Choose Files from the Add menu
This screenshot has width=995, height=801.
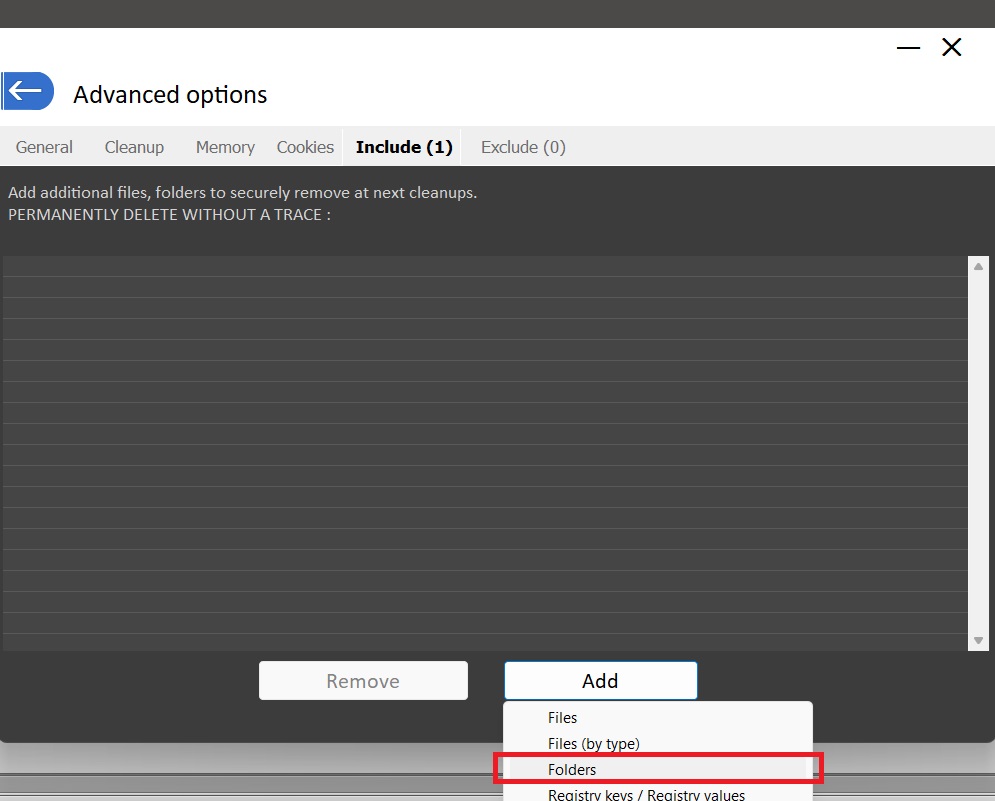click(x=562, y=718)
